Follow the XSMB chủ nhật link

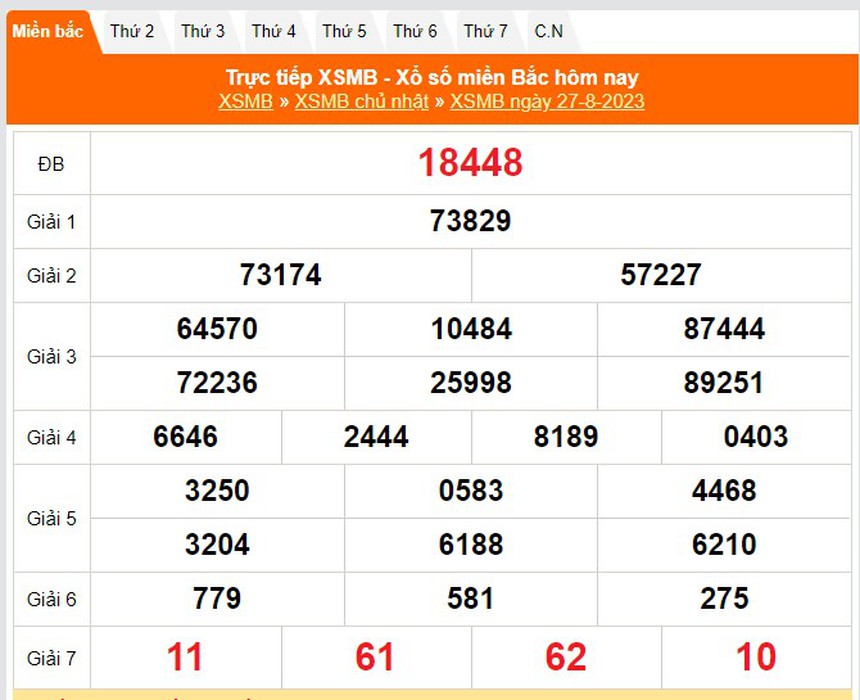[361, 101]
